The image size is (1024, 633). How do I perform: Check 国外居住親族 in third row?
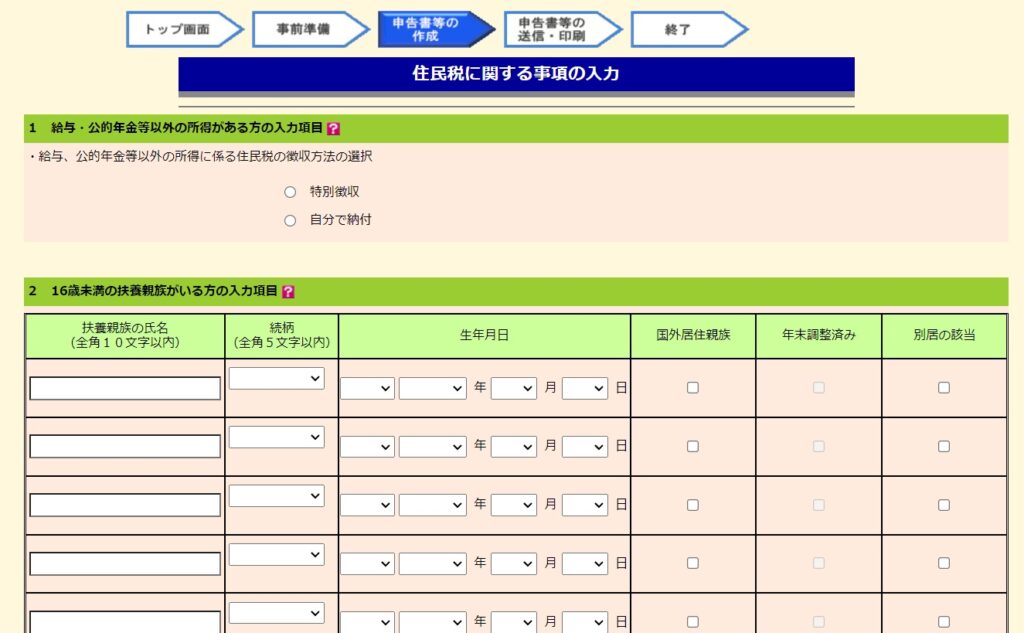(x=693, y=505)
